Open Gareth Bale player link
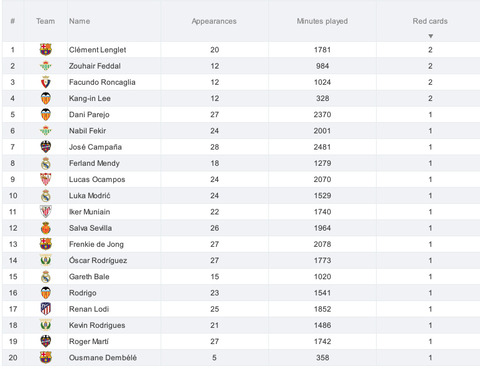The height and width of the screenshot is (369, 480). click(89, 277)
